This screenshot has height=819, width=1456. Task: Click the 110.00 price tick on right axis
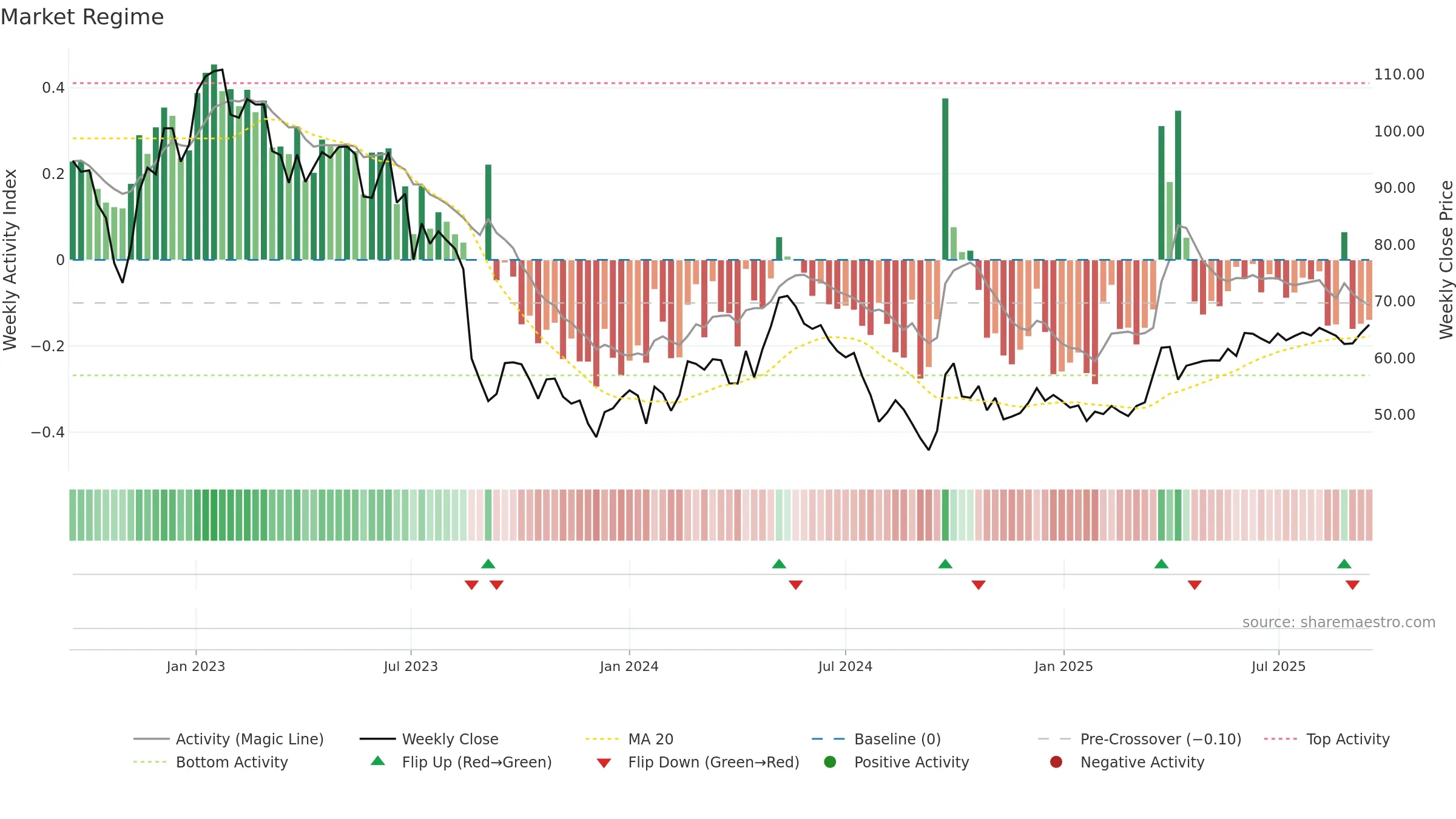1399,75
